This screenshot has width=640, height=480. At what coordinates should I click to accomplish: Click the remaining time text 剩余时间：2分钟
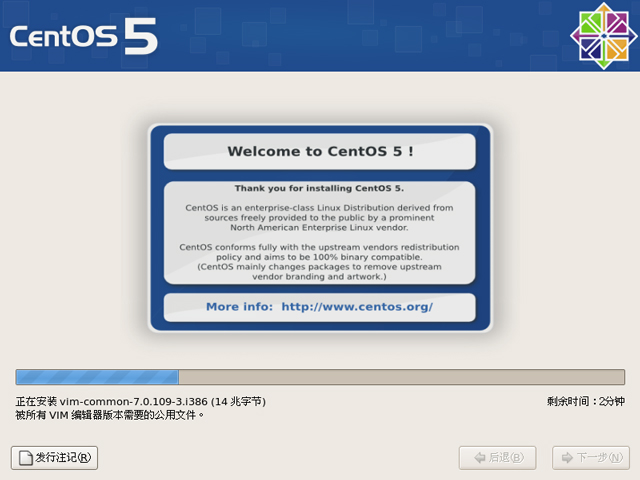point(586,401)
